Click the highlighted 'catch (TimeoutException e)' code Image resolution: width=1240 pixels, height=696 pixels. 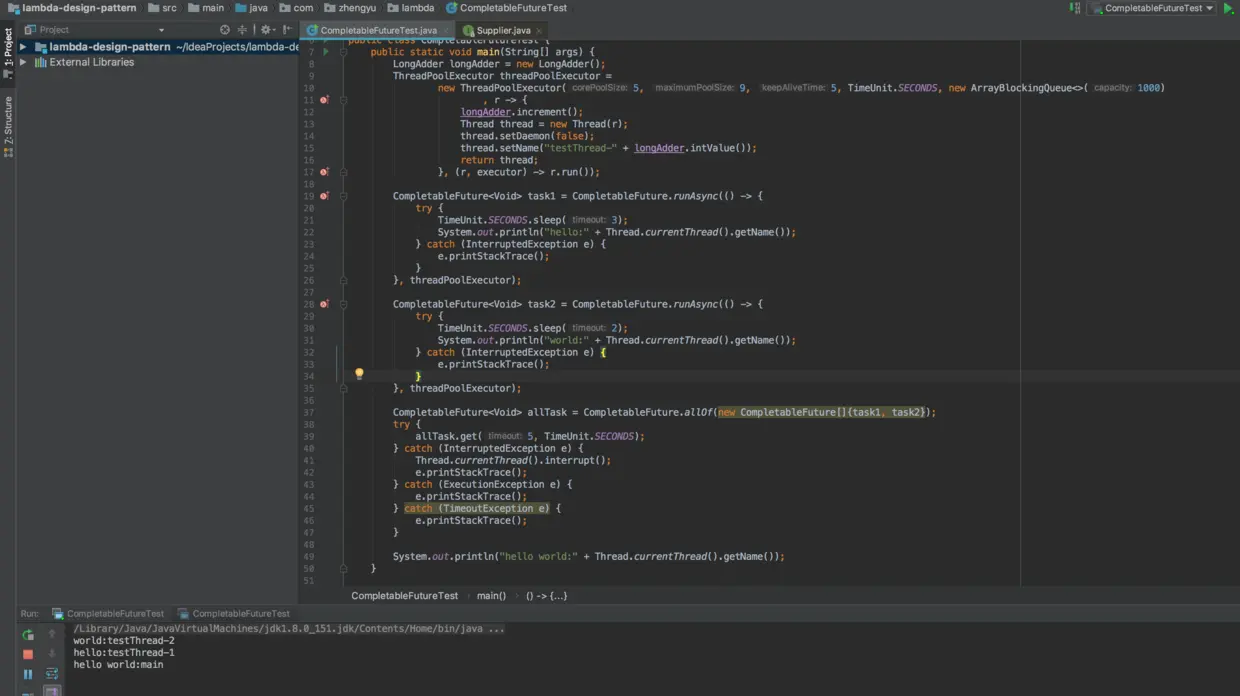tap(477, 508)
